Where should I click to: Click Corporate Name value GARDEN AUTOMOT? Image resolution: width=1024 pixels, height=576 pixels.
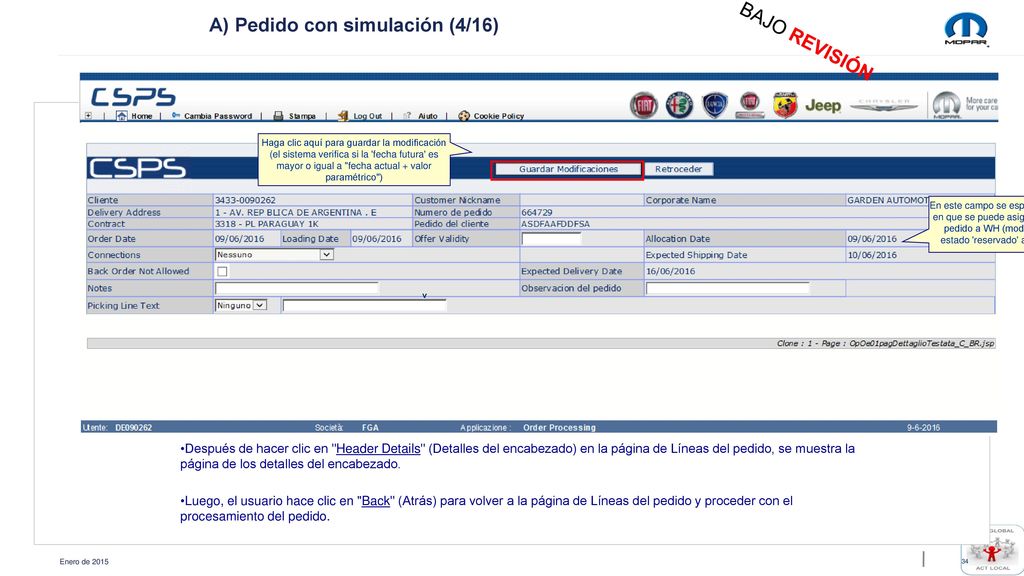pyautogui.click(x=888, y=200)
